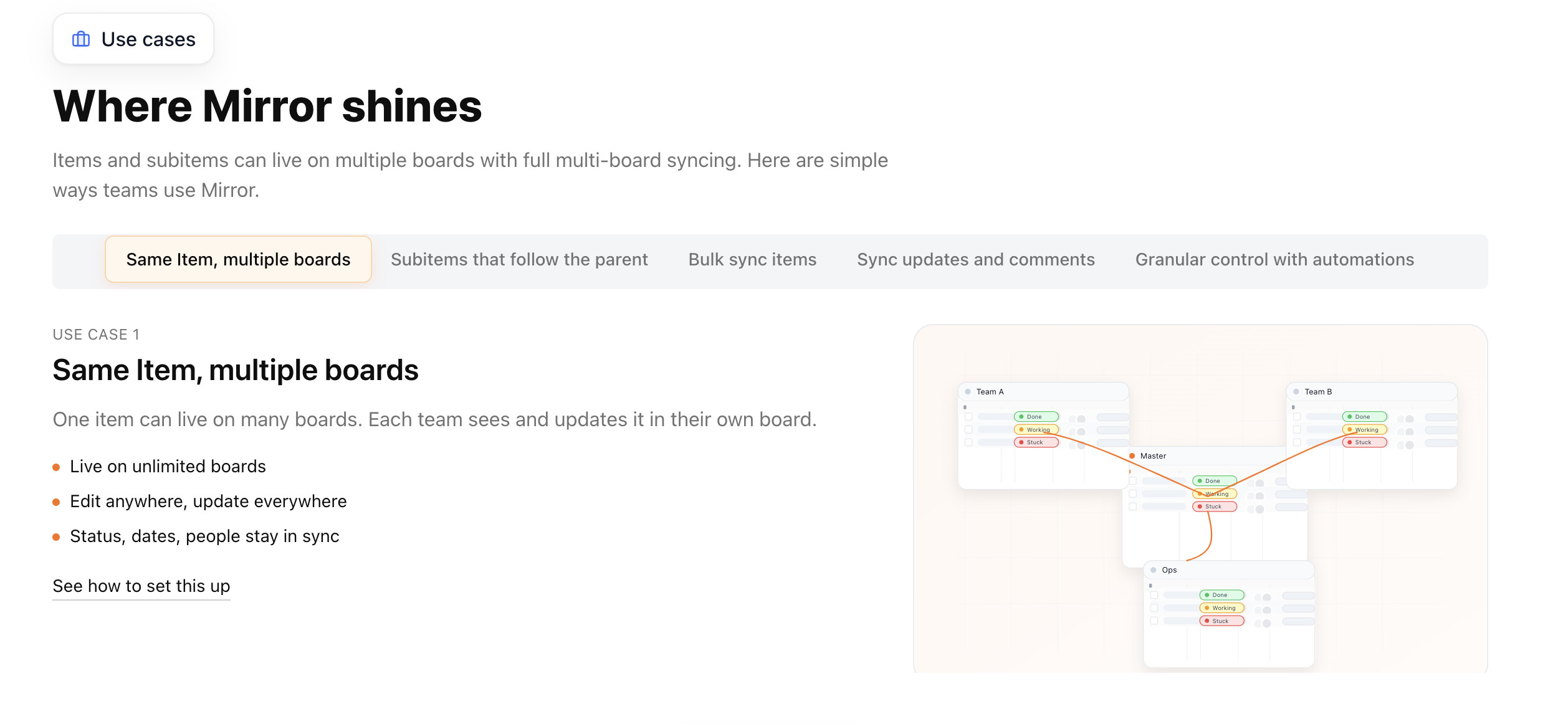This screenshot has width=1568, height=724.
Task: Click the briefcase icon beside Use cases
Action: (81, 39)
